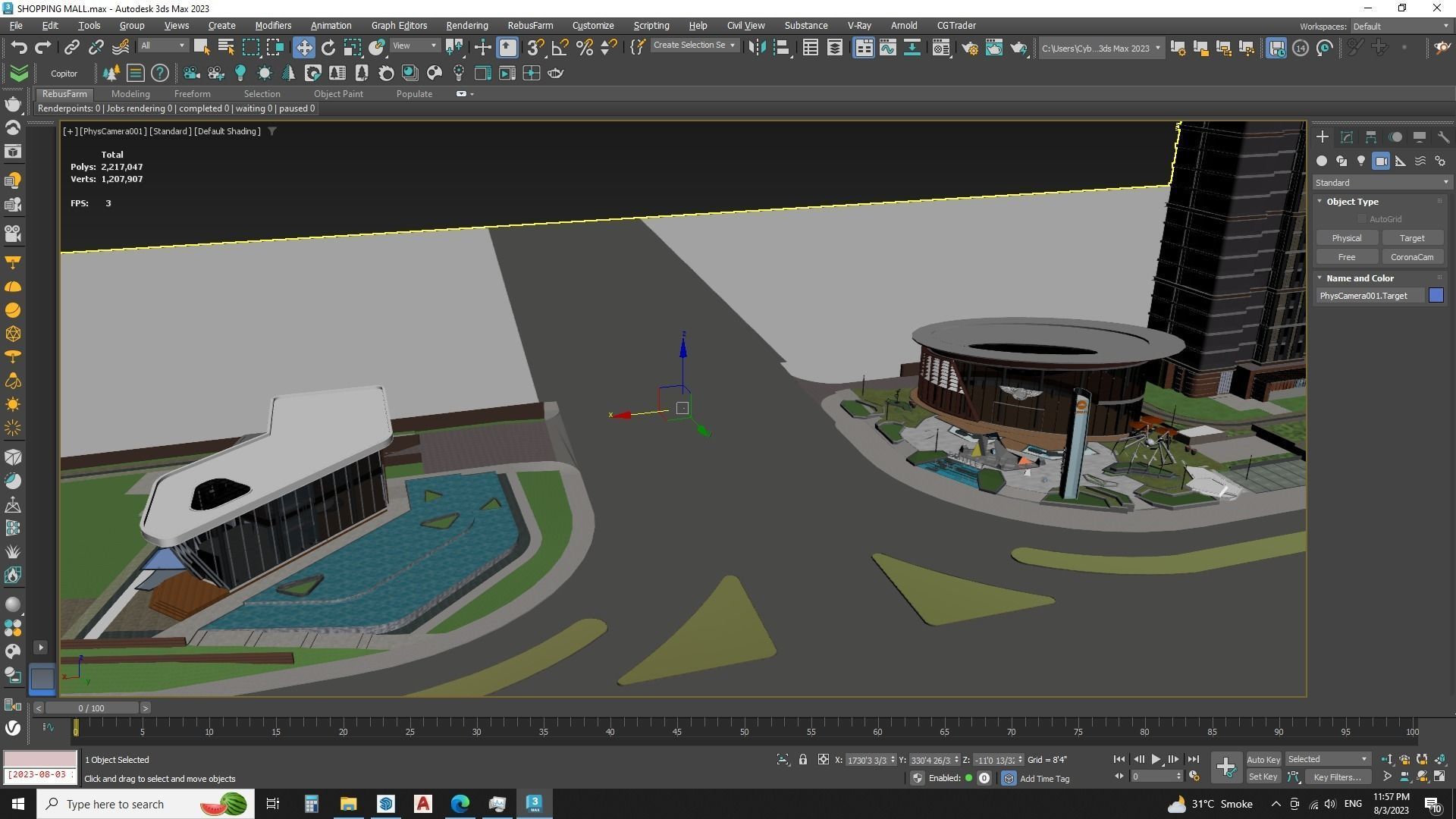Screen dimensions: 1456x819
Task: Select the Select and Rotate tool
Action: (x=328, y=47)
